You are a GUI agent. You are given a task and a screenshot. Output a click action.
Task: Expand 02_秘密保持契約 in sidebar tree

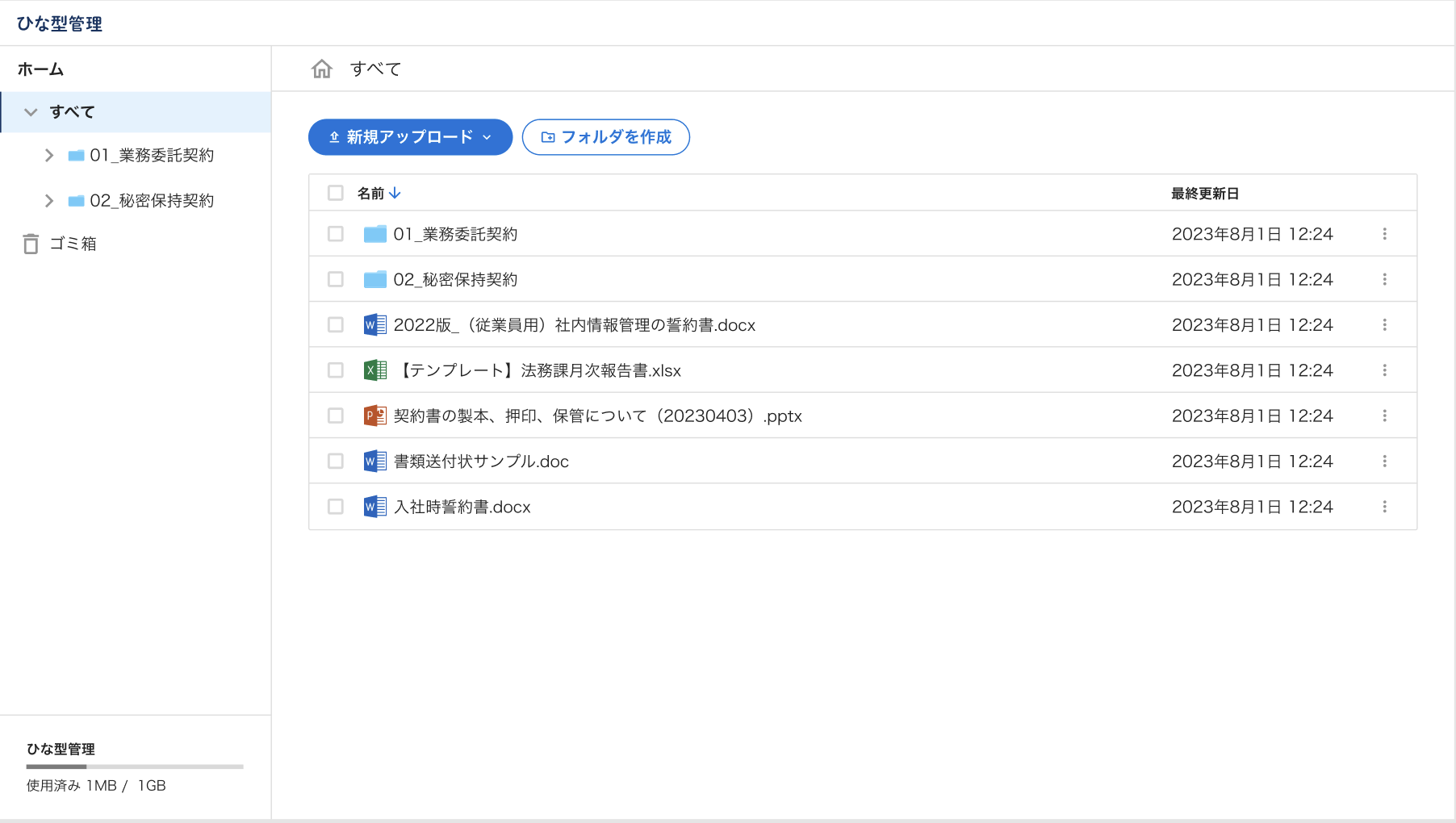click(x=49, y=201)
